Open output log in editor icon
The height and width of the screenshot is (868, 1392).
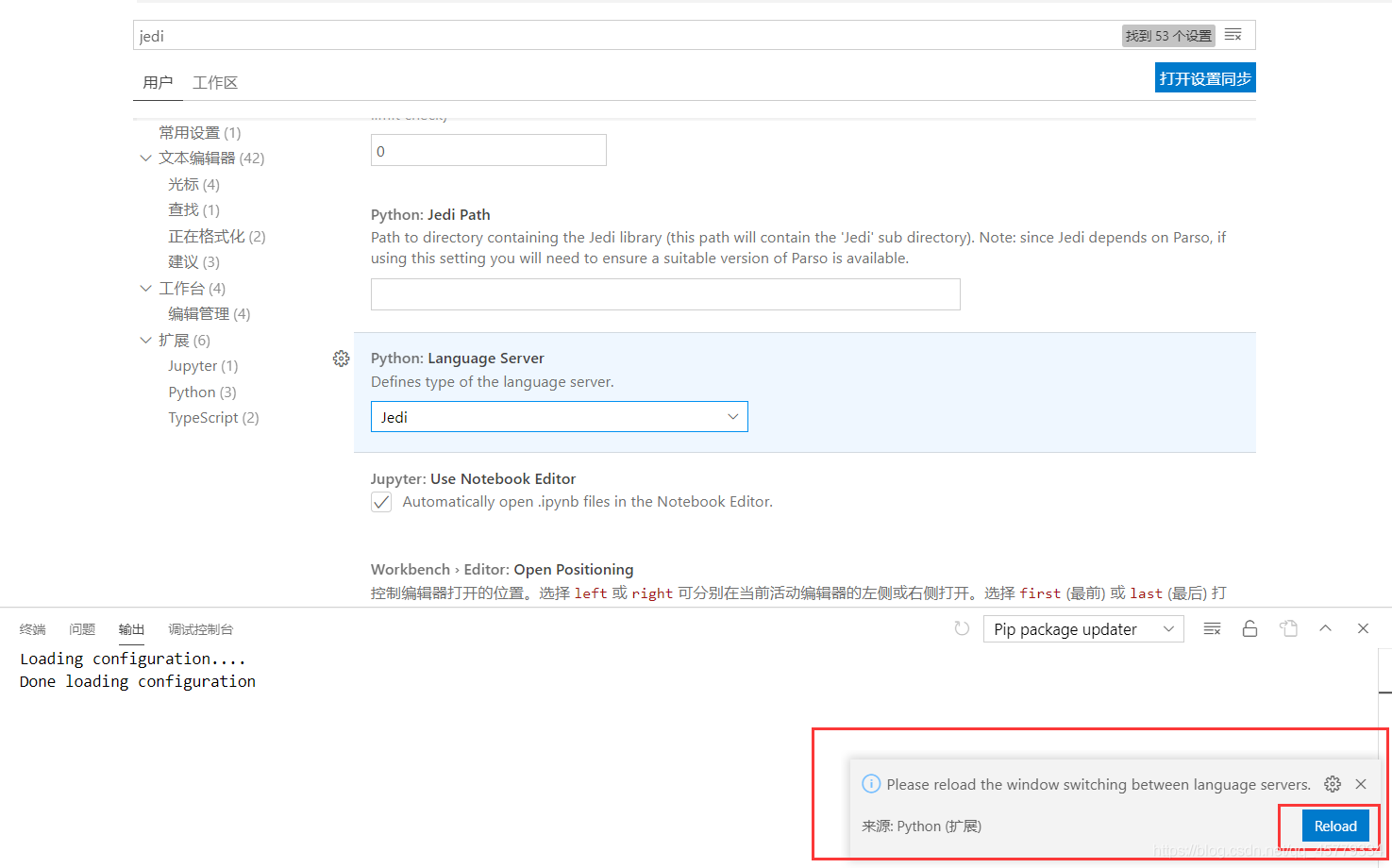(1288, 628)
